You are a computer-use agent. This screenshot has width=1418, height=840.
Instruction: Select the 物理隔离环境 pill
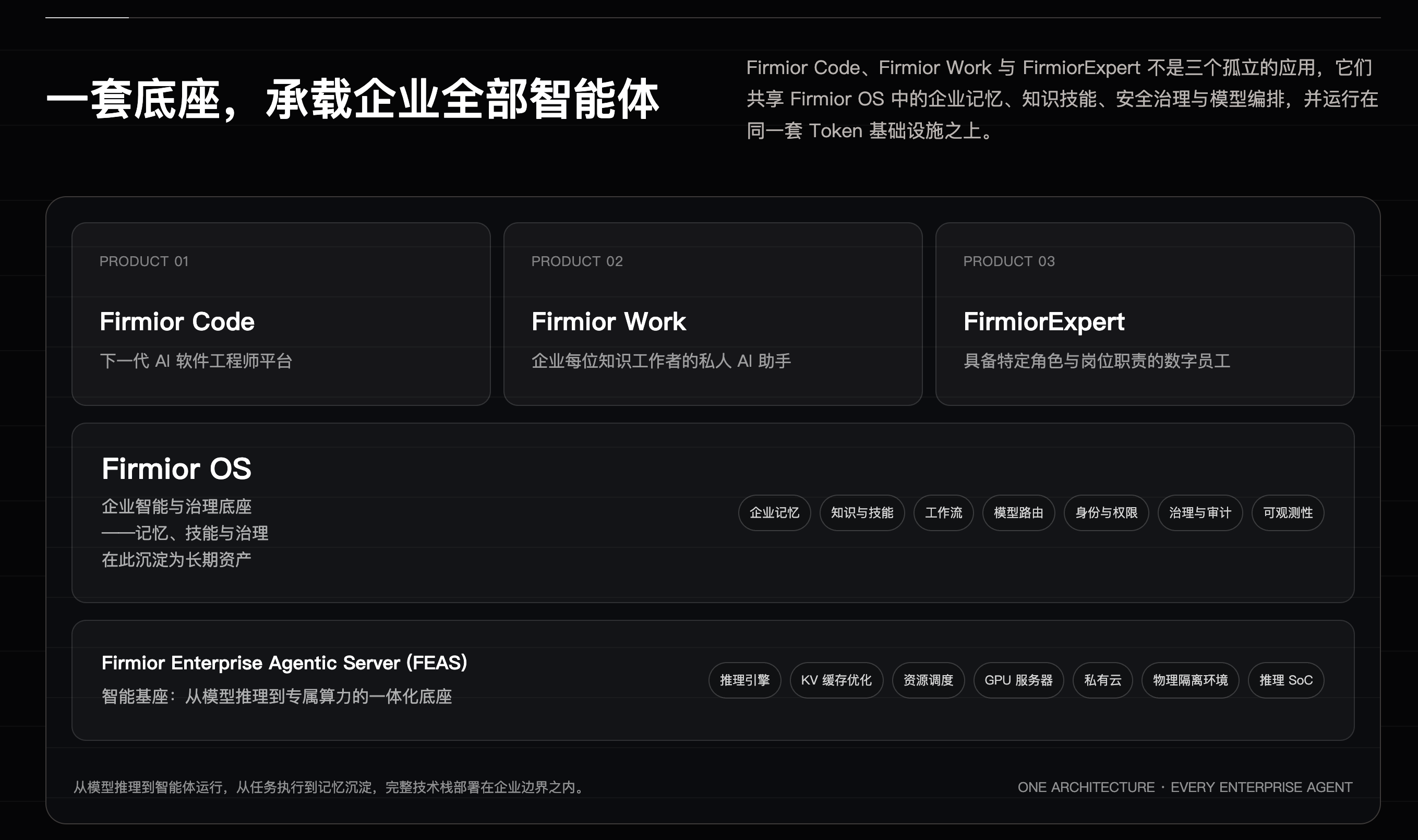(1191, 680)
